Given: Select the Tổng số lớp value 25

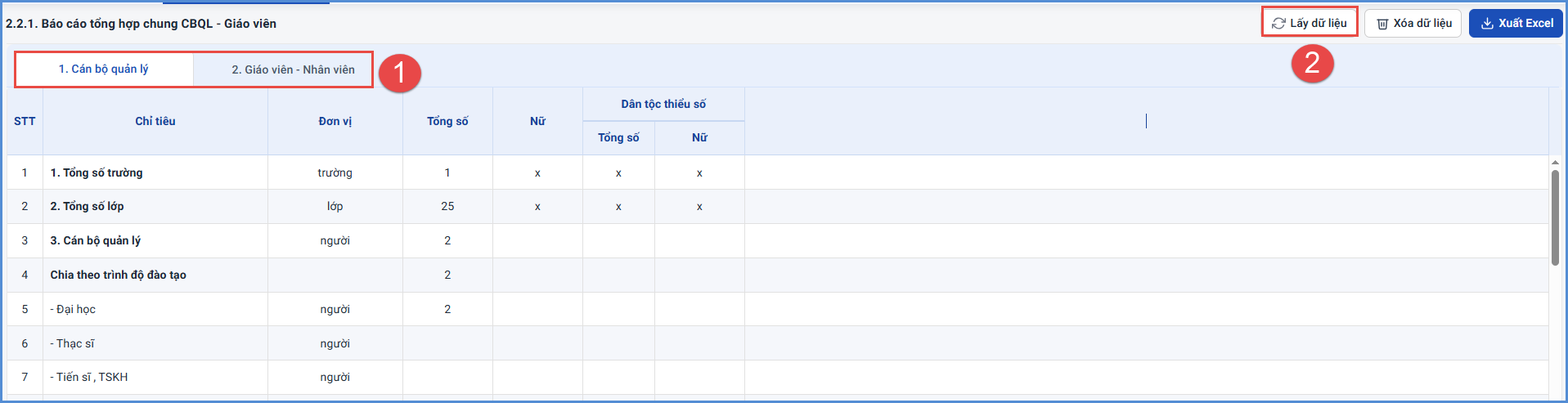Looking at the screenshot, I should tap(447, 207).
